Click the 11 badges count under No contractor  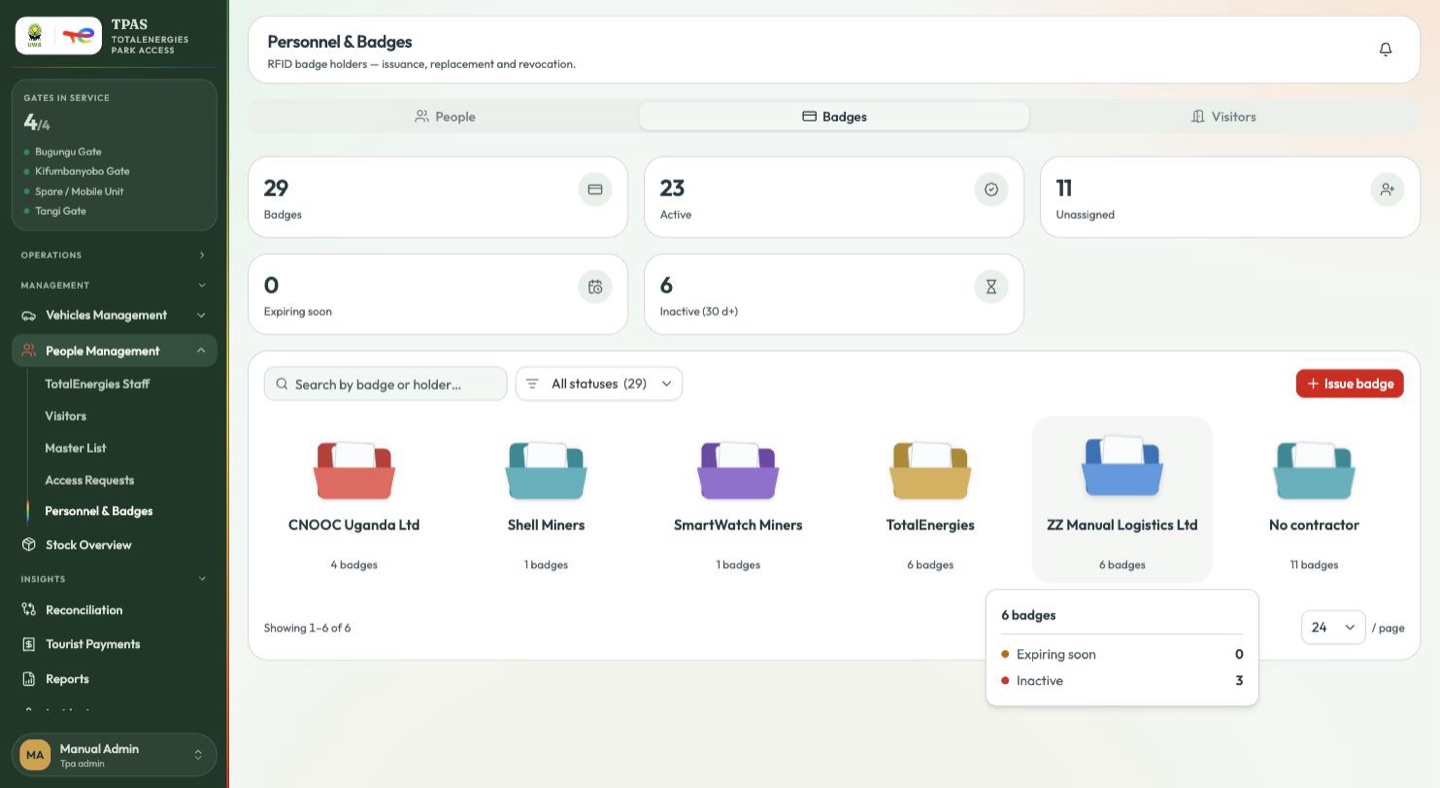(x=1314, y=565)
